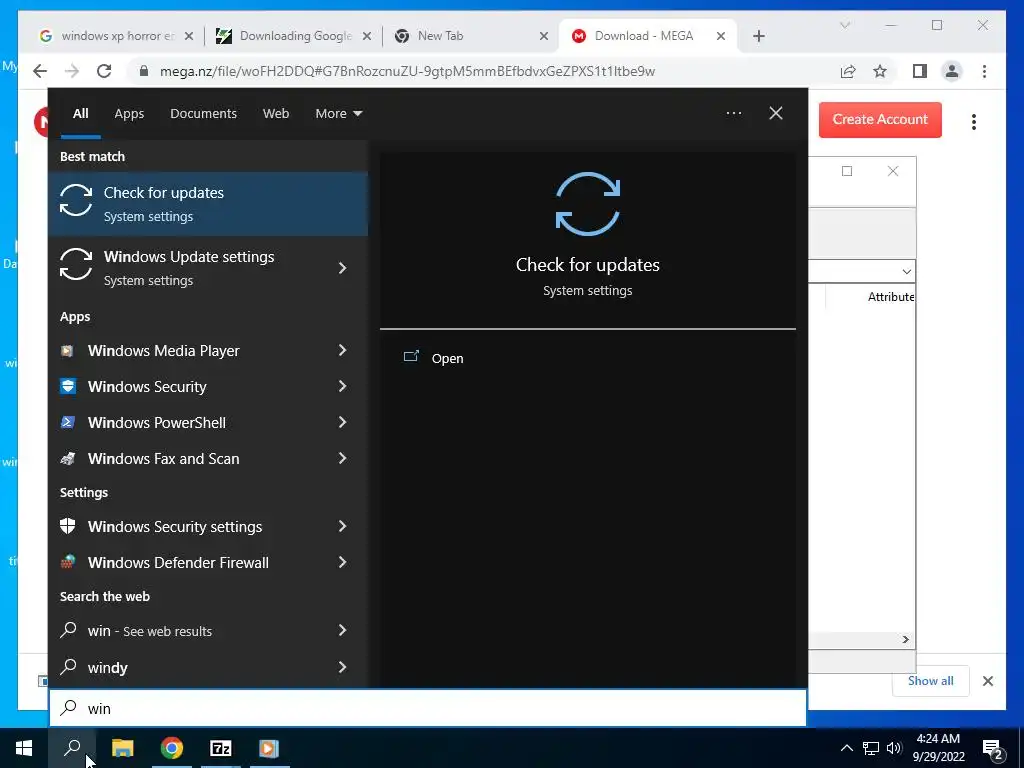
Task: Show hidden system tray icons
Action: [x=846, y=748]
